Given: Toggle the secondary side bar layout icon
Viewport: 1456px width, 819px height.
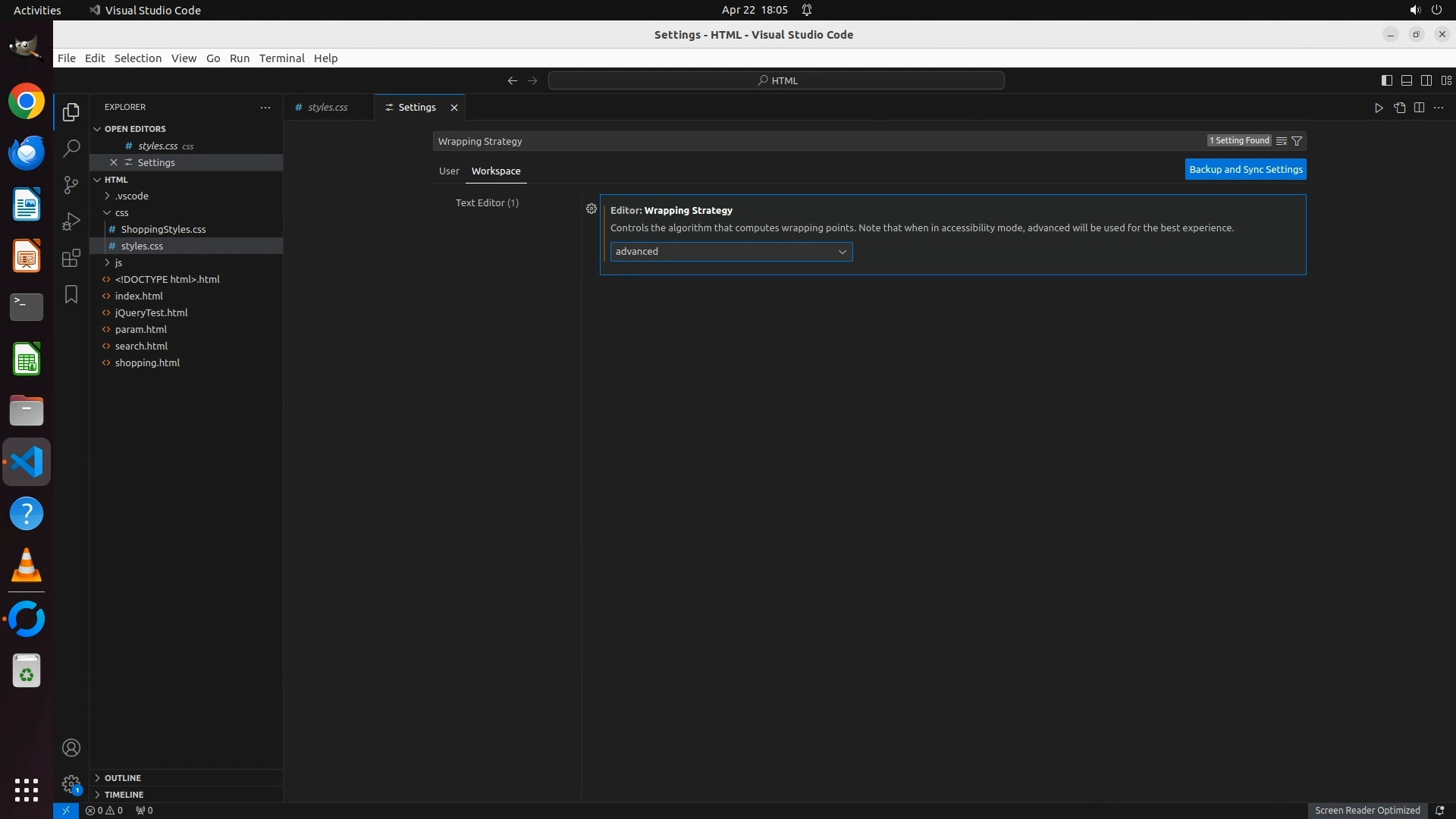Looking at the screenshot, I should [1426, 80].
